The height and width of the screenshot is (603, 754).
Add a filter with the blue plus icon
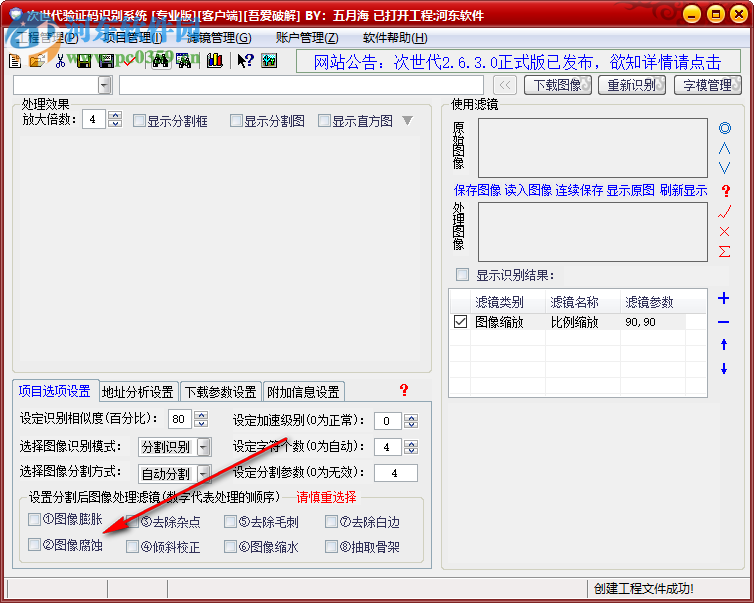[x=724, y=298]
